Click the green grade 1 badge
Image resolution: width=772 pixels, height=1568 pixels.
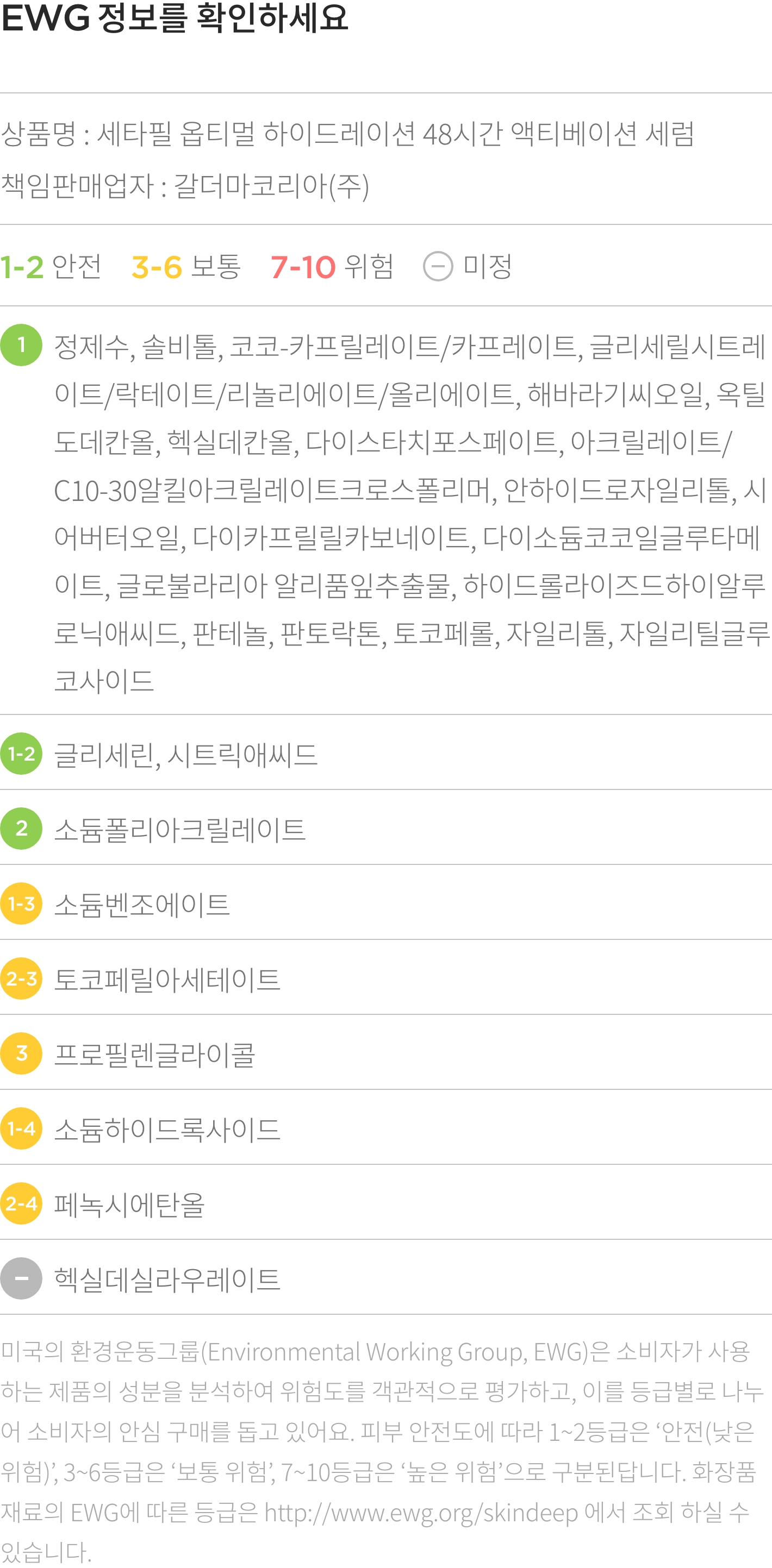pyautogui.click(x=21, y=345)
